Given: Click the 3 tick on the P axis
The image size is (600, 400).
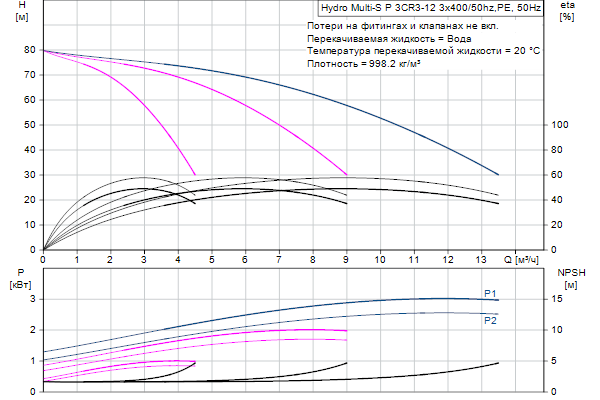Looking at the screenshot, I should 34,299.
